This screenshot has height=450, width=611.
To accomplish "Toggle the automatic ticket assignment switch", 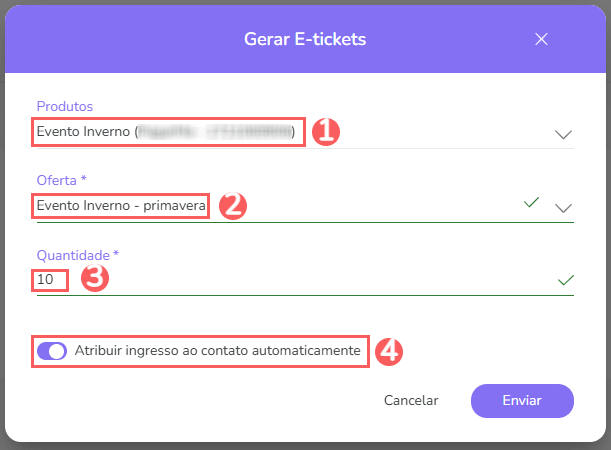I will click(52, 351).
